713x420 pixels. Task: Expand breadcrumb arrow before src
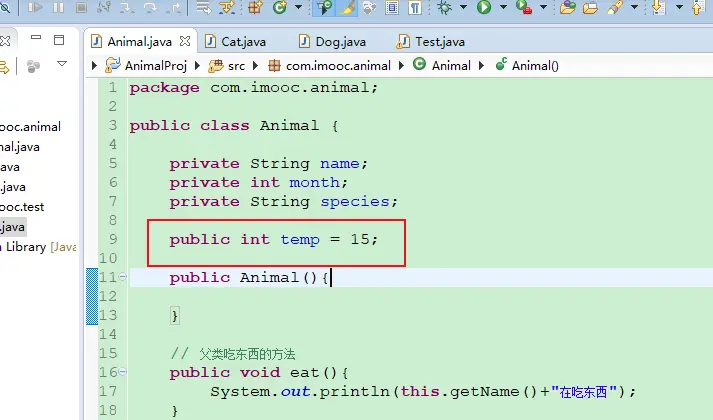pos(197,65)
